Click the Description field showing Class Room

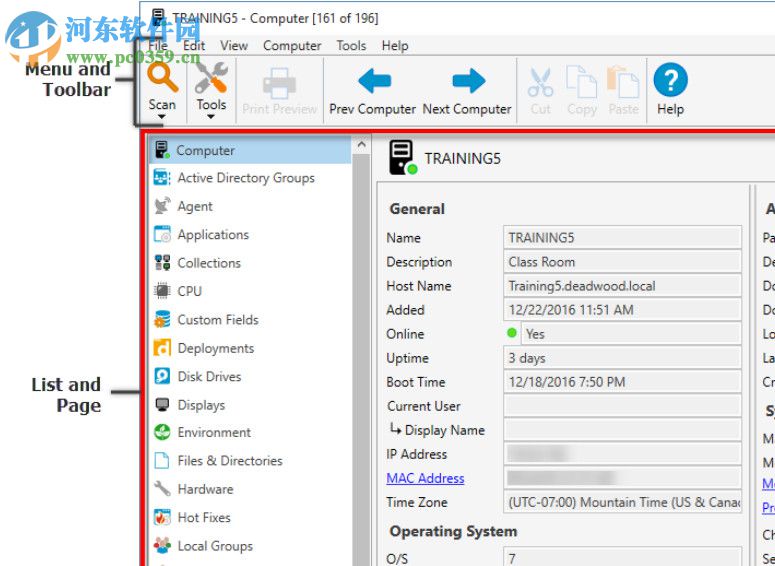(622, 261)
